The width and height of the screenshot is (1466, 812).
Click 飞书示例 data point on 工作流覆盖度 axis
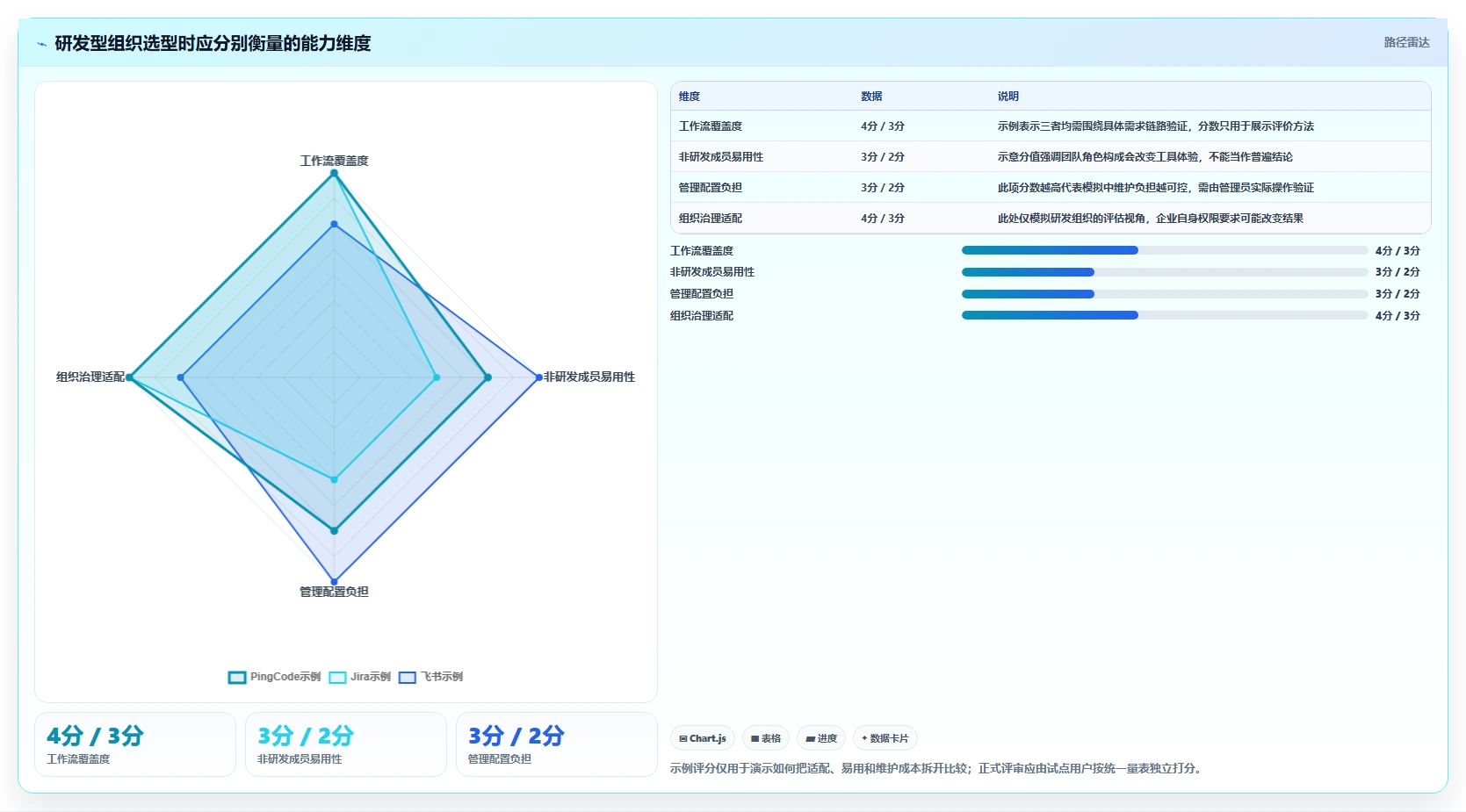coord(334,225)
